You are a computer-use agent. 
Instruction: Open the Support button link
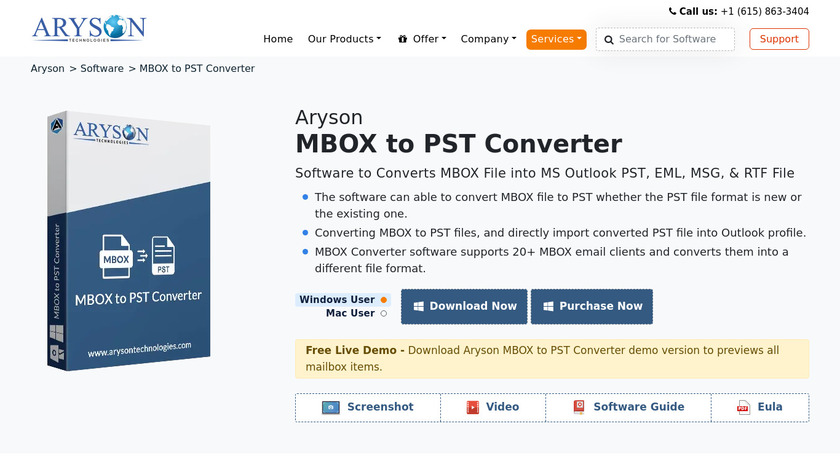[x=779, y=40]
